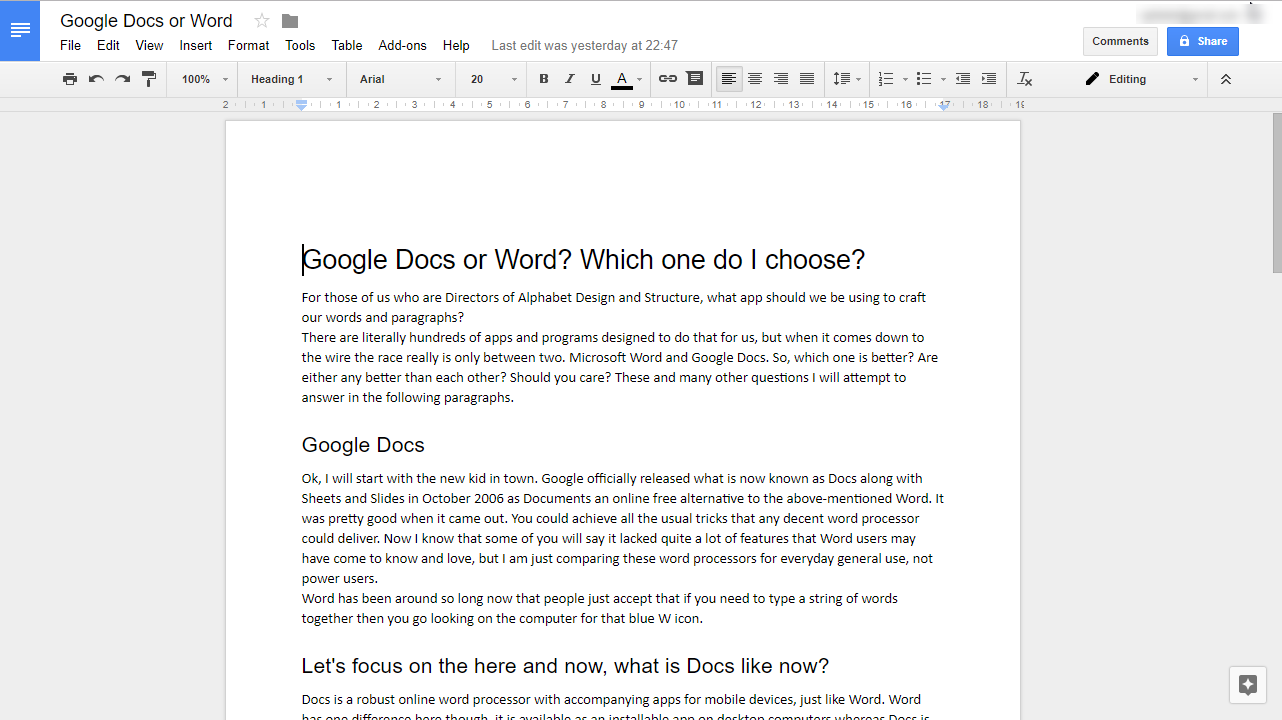Expand the bulleted list style arrow
1282x720 pixels.
click(943, 79)
